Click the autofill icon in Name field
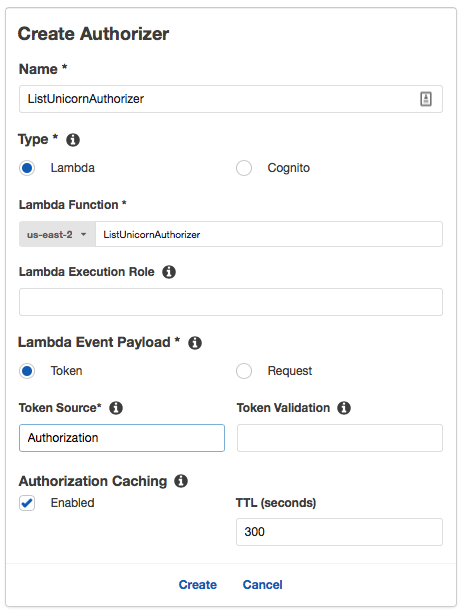 click(426, 99)
